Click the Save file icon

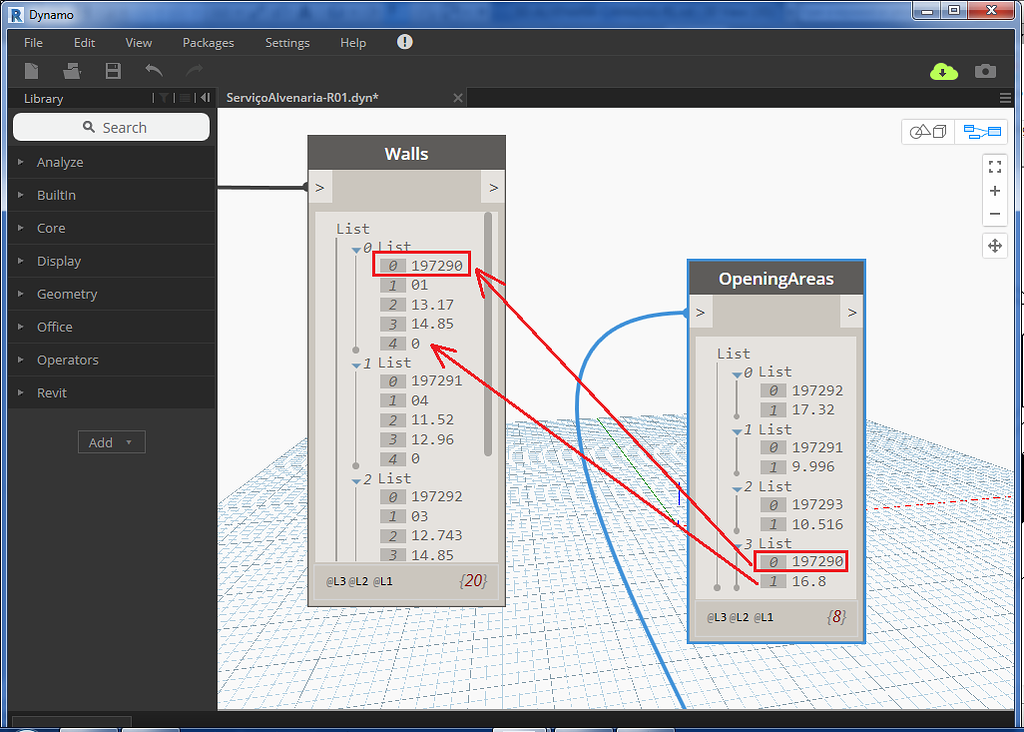point(112,71)
